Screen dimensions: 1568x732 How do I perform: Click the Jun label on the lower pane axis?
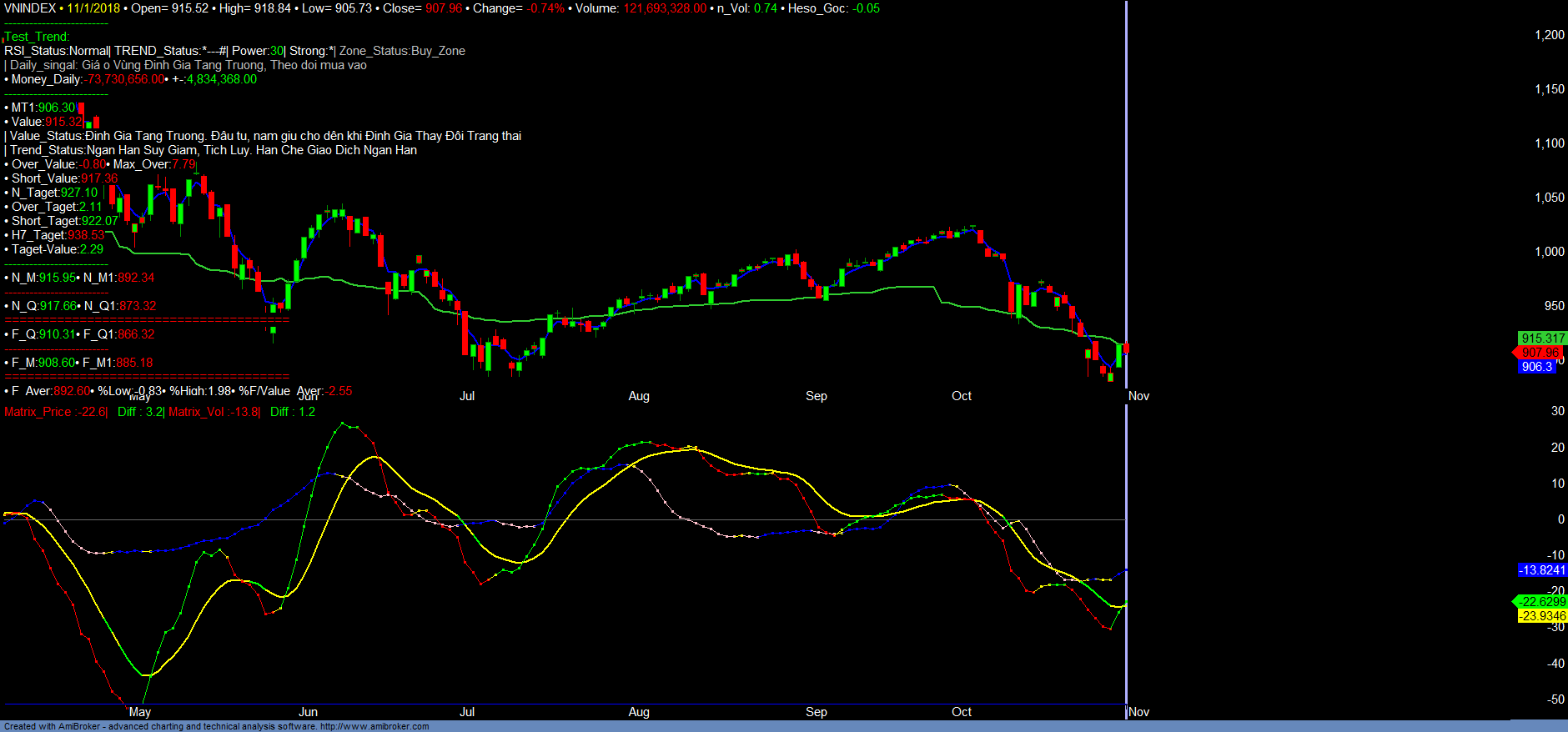point(308,712)
